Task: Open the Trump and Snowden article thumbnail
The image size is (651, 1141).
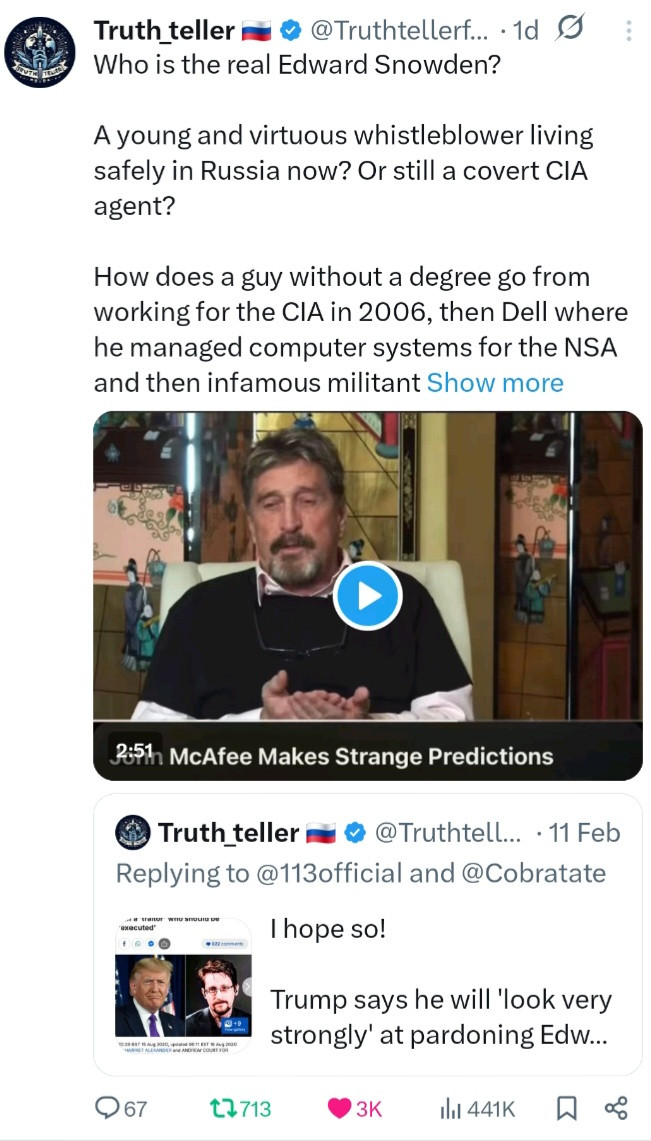Action: coord(183,984)
